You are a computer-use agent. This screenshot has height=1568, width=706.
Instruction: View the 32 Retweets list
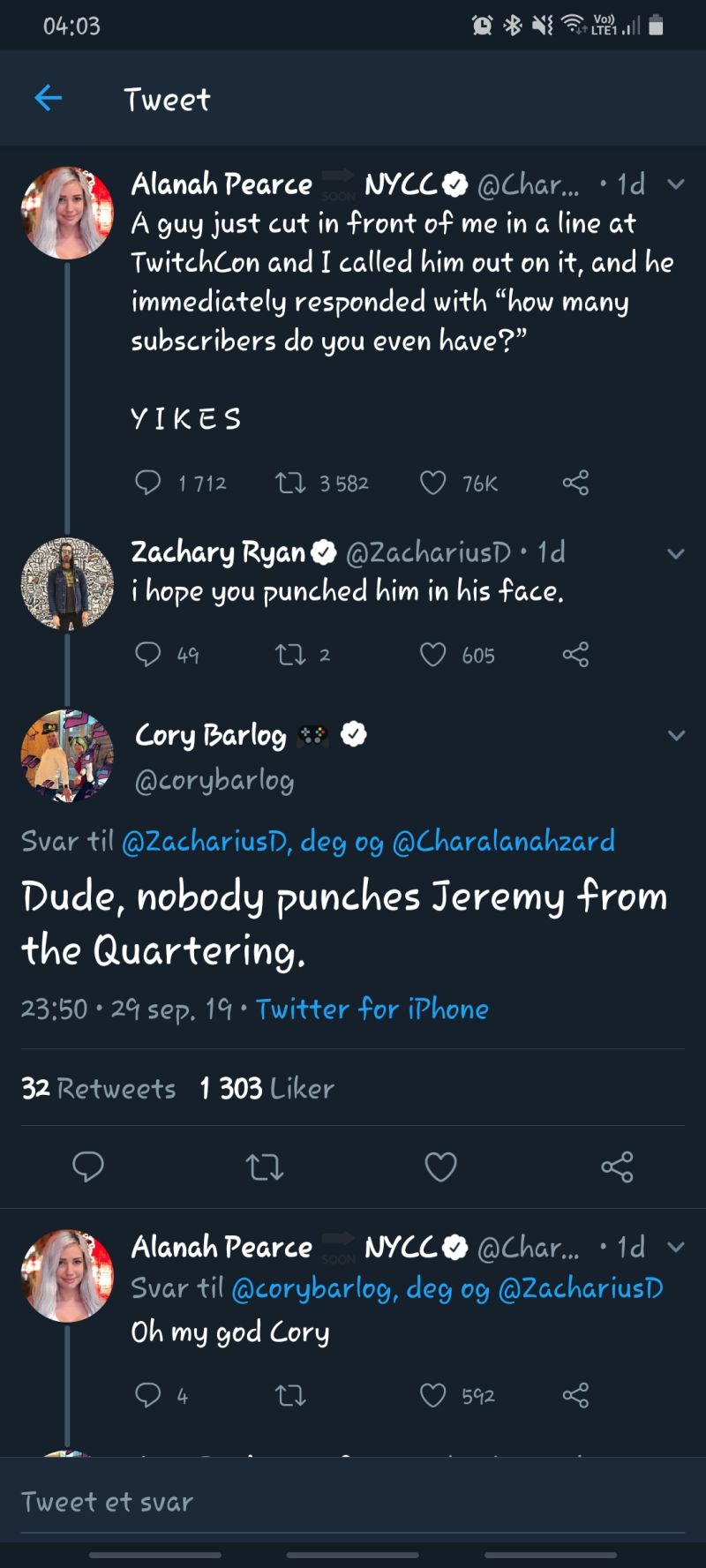pyautogui.click(x=98, y=1088)
